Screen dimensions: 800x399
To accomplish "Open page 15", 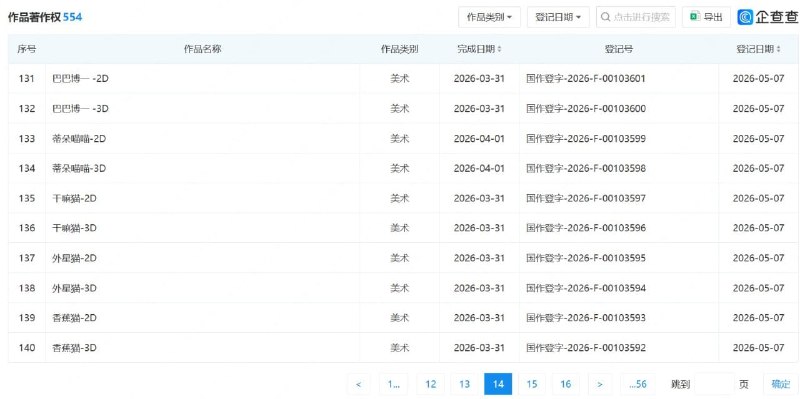I will 532,384.
